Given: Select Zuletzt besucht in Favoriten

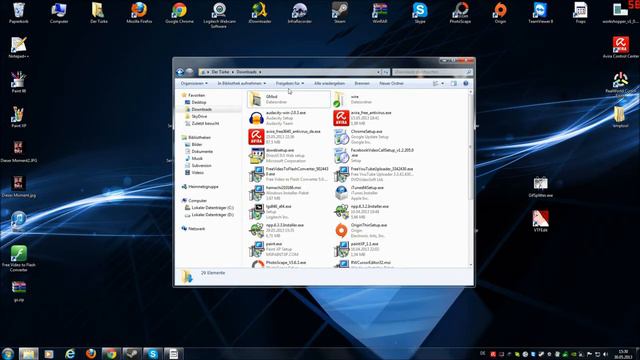Looking at the screenshot, I should click(205, 123).
